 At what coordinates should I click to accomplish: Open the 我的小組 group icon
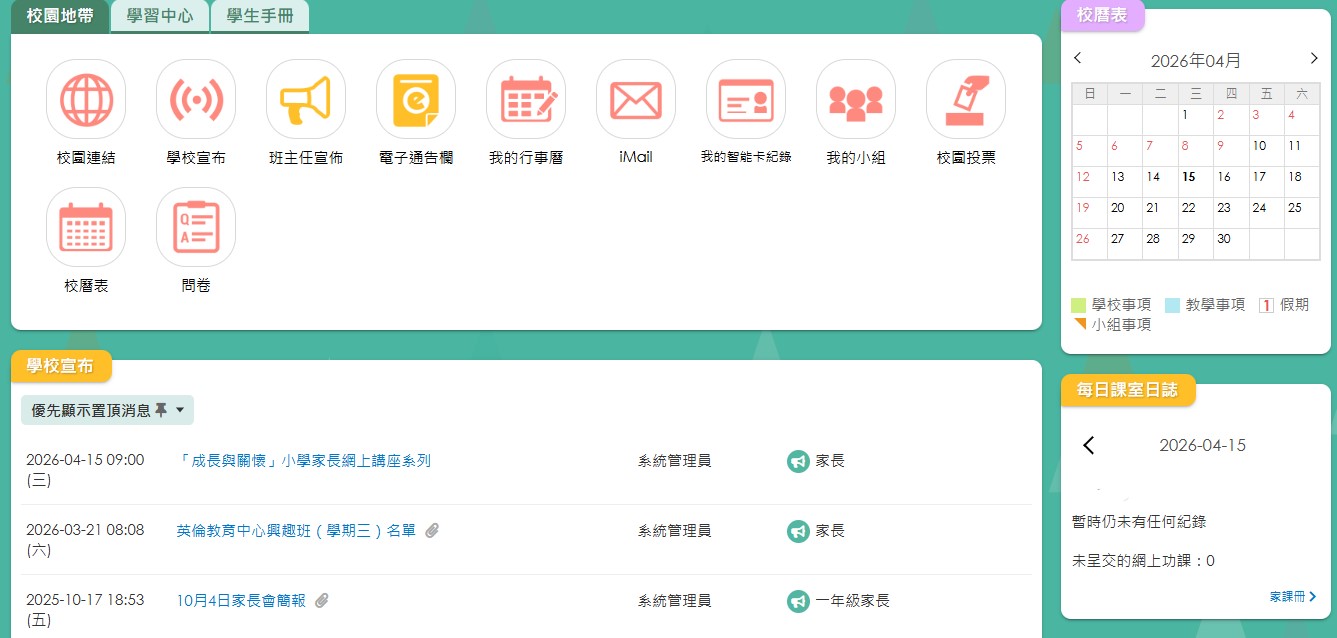pyautogui.click(x=856, y=100)
